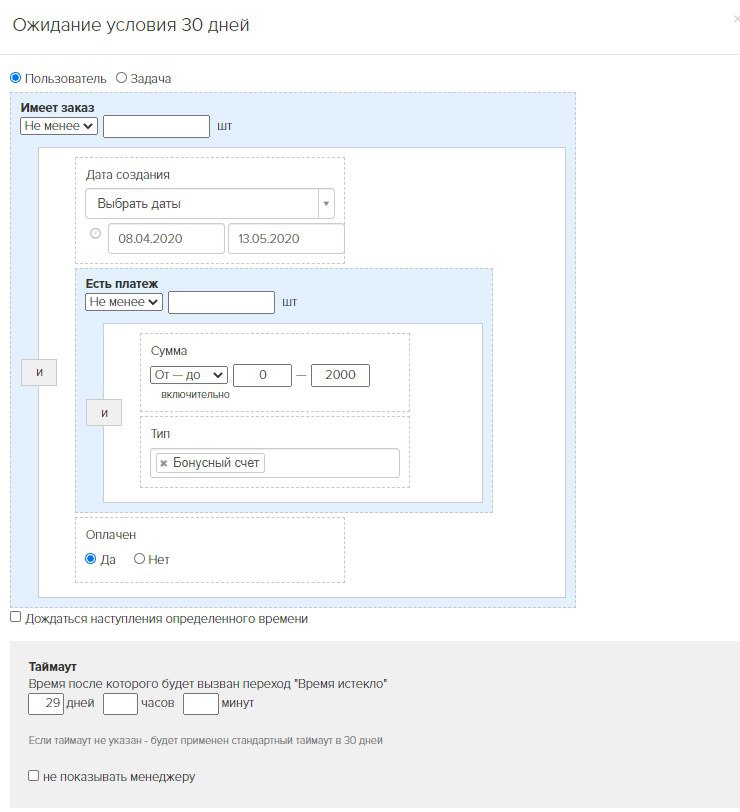Enable не показывать менеджеру checkbox

pyautogui.click(x=33, y=776)
